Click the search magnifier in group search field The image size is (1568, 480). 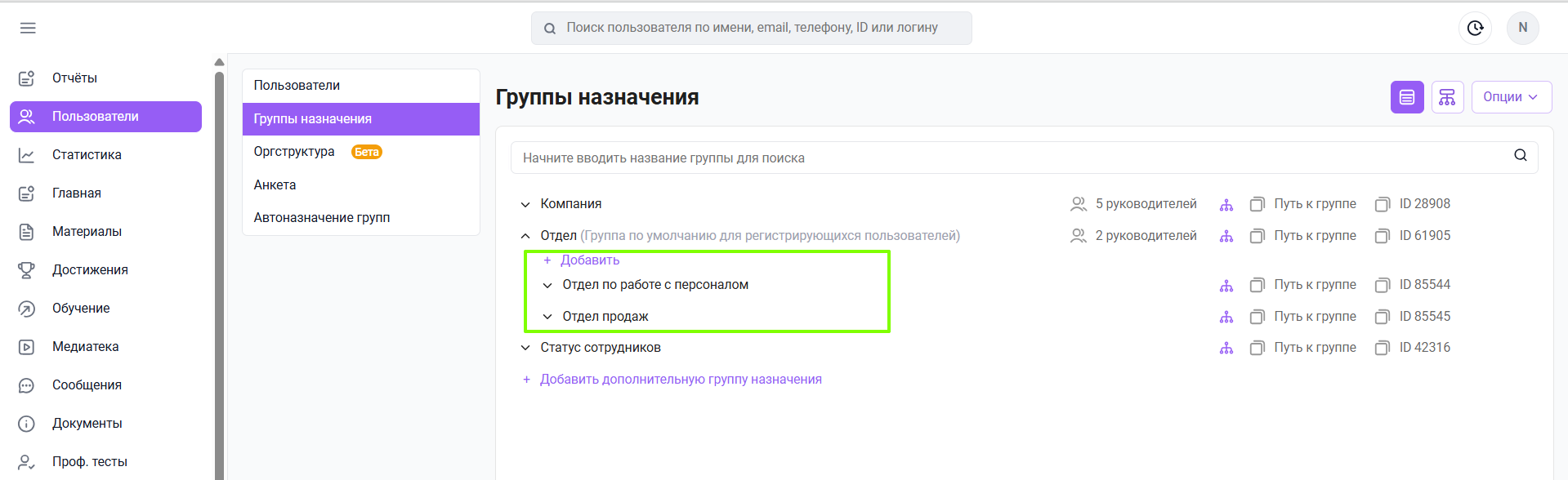[1520, 155]
